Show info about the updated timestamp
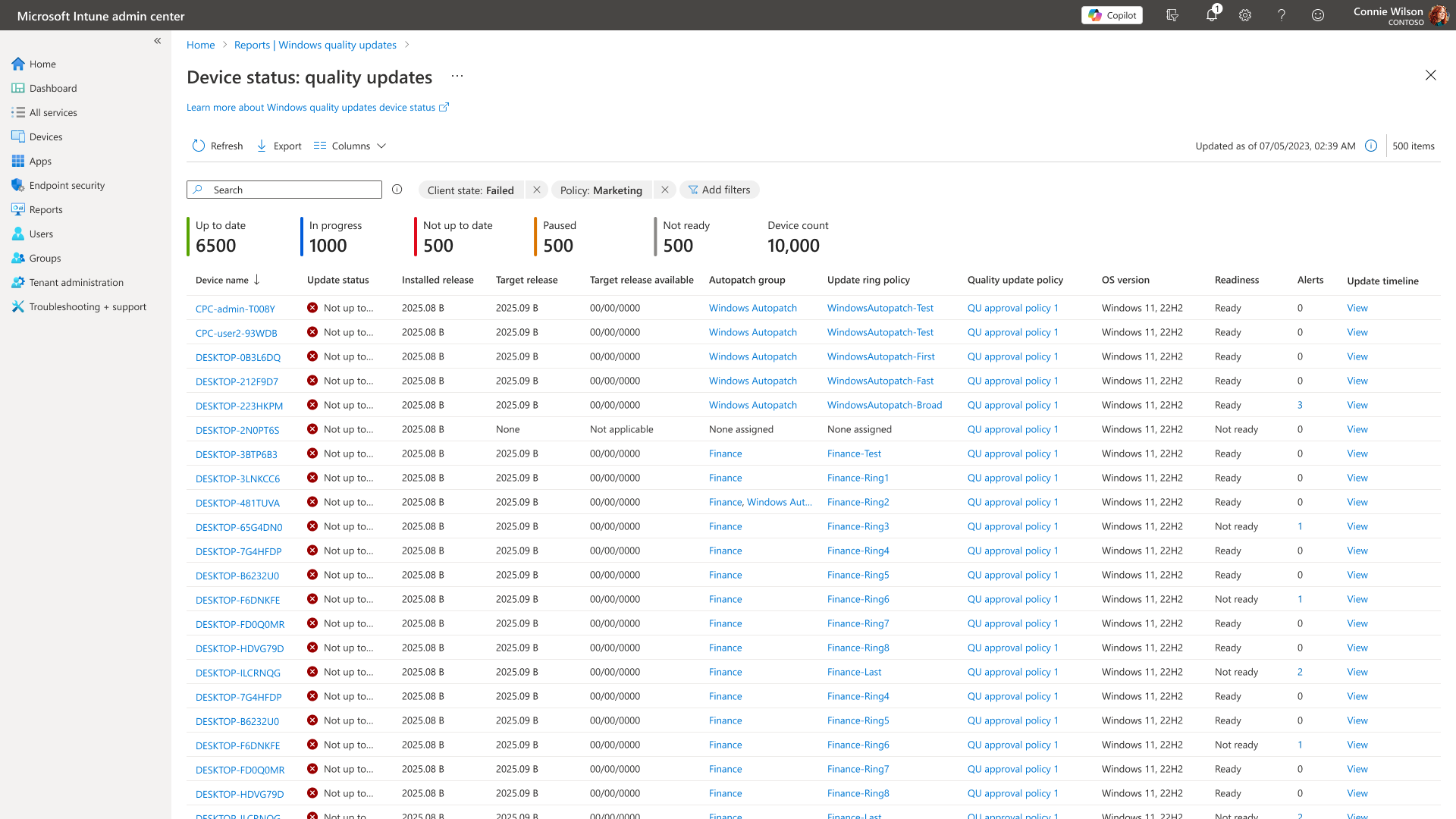1456x819 pixels. (1371, 146)
